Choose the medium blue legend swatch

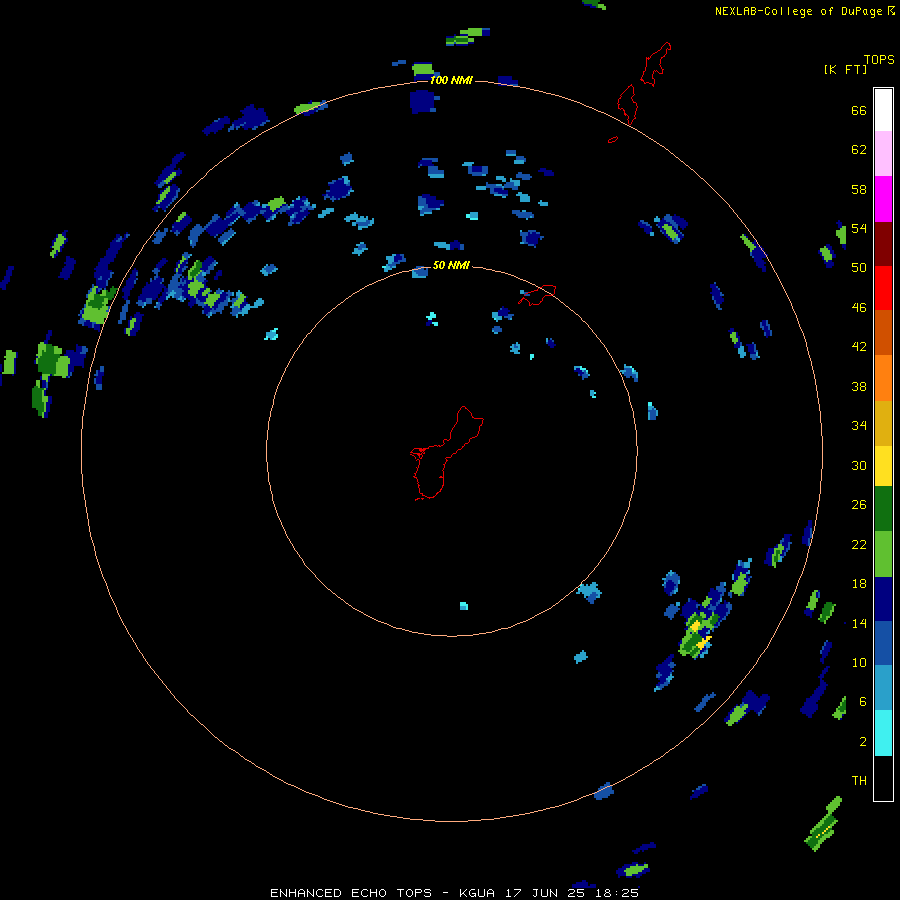tap(883, 643)
